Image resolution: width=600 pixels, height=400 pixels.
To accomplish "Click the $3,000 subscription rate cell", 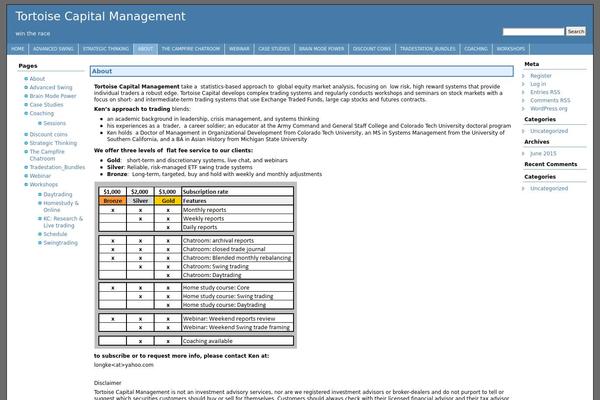I will [168, 191].
